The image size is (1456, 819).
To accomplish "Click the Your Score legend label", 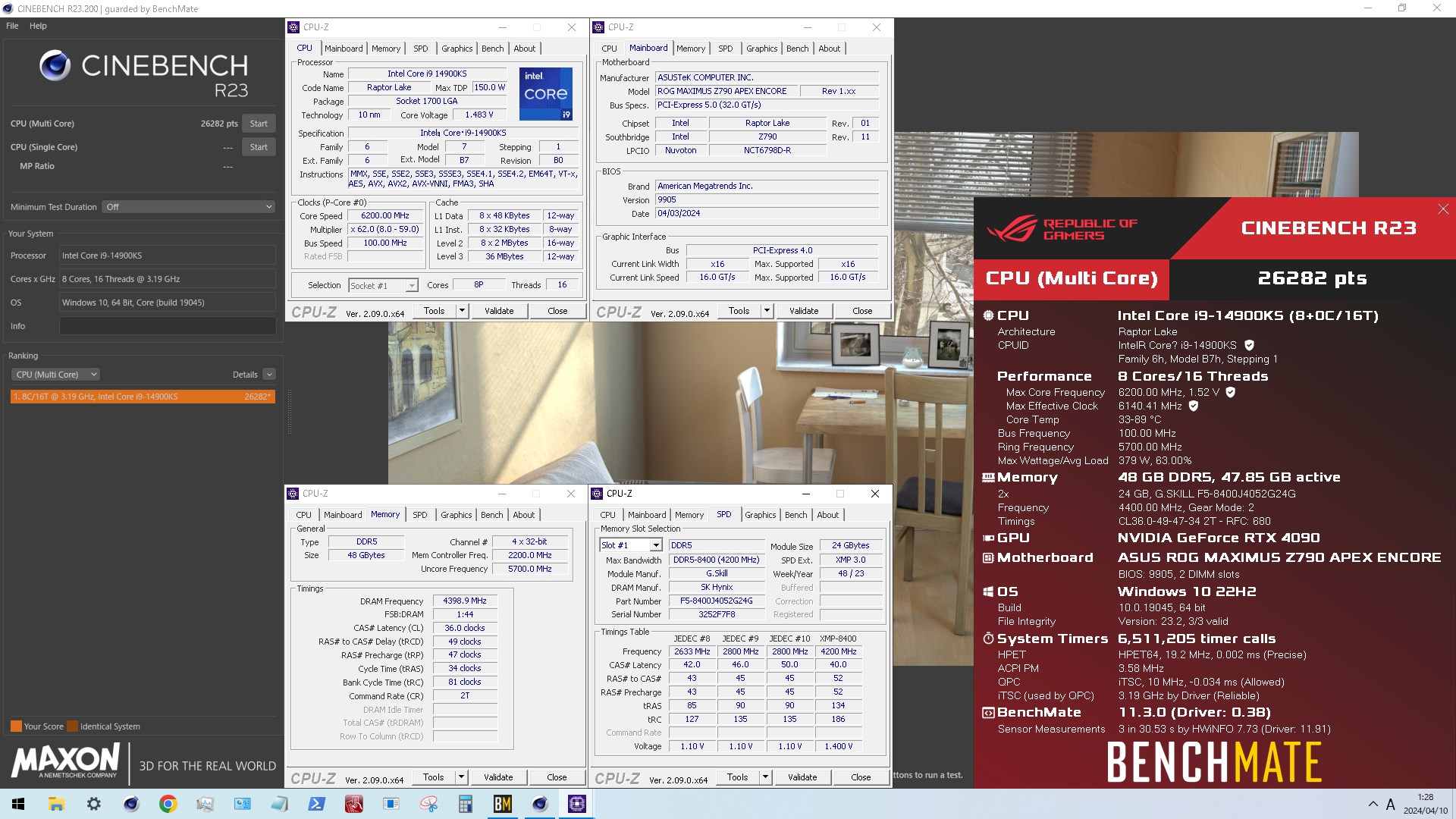I will coord(44,726).
